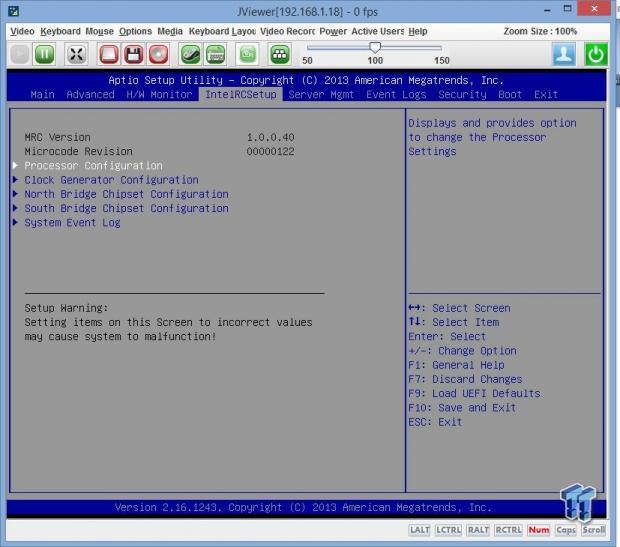Open the soft keyboard icon
Screen dimensions: 620x547
coord(215,54)
